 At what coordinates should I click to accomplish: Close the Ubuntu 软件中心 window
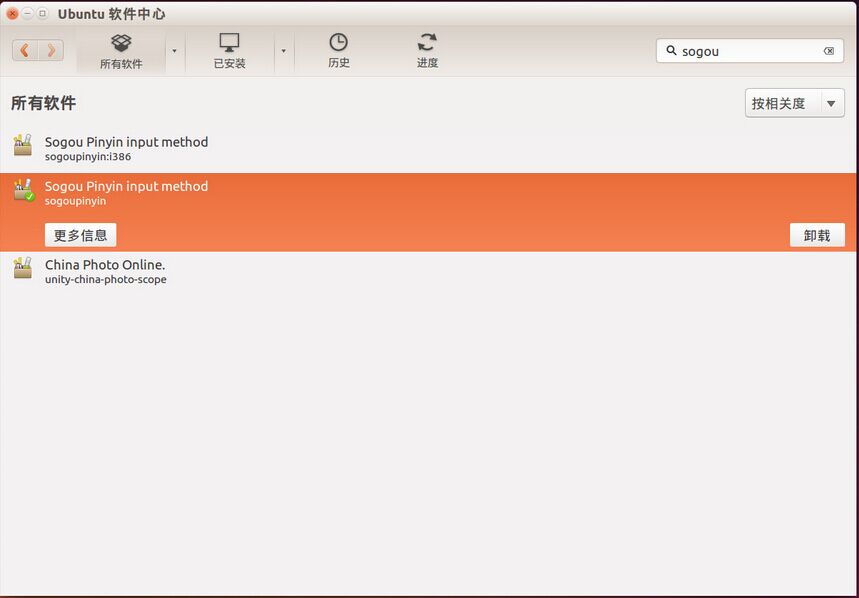tap(13, 14)
